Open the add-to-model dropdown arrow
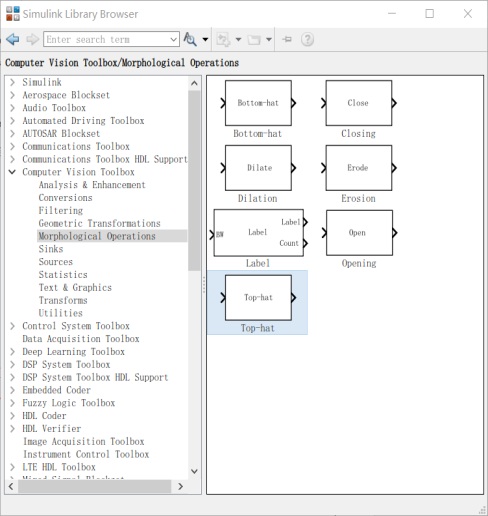The image size is (488, 516). 238,39
